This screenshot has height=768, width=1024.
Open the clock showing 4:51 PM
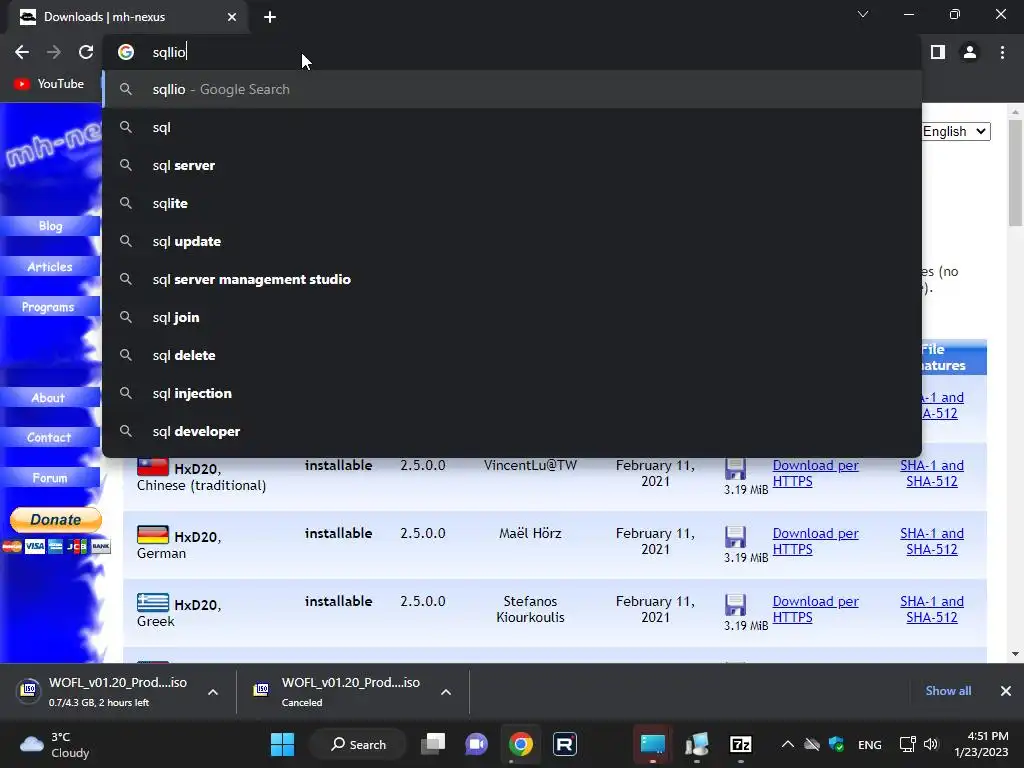coord(981,744)
